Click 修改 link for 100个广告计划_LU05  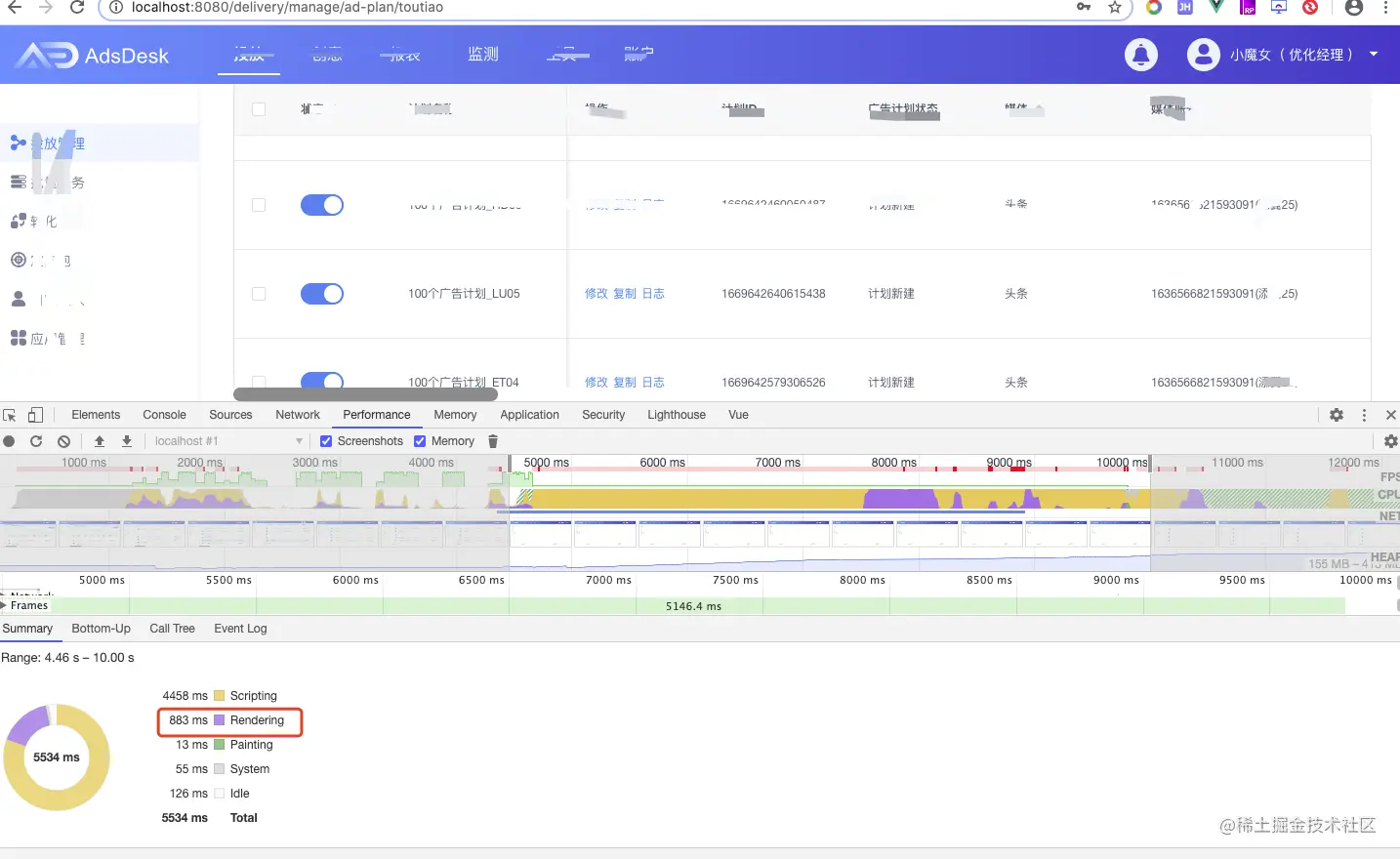click(597, 294)
